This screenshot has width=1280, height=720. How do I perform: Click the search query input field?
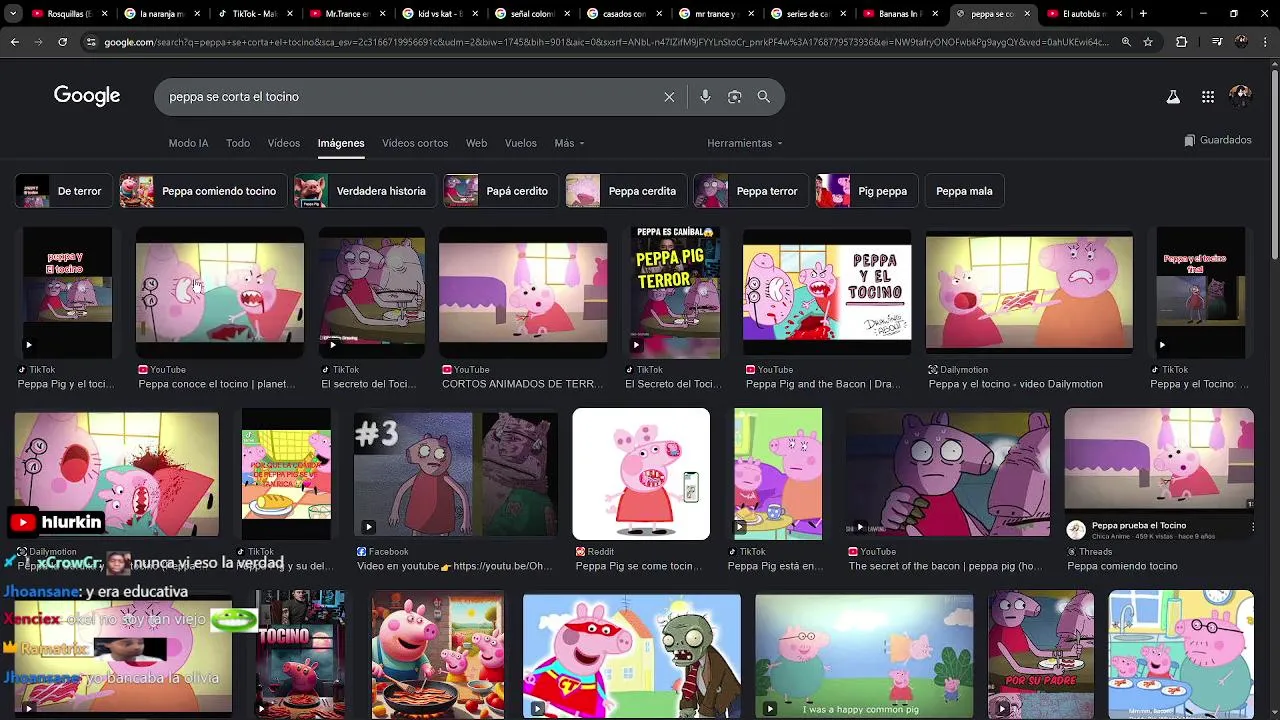click(410, 97)
